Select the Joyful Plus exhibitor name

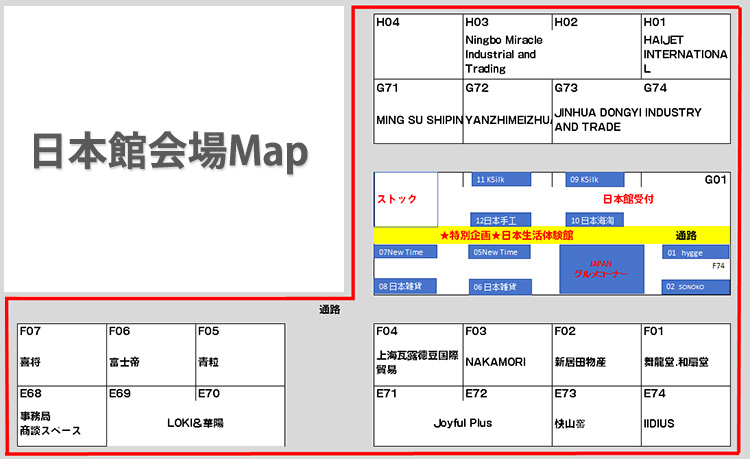(463, 423)
